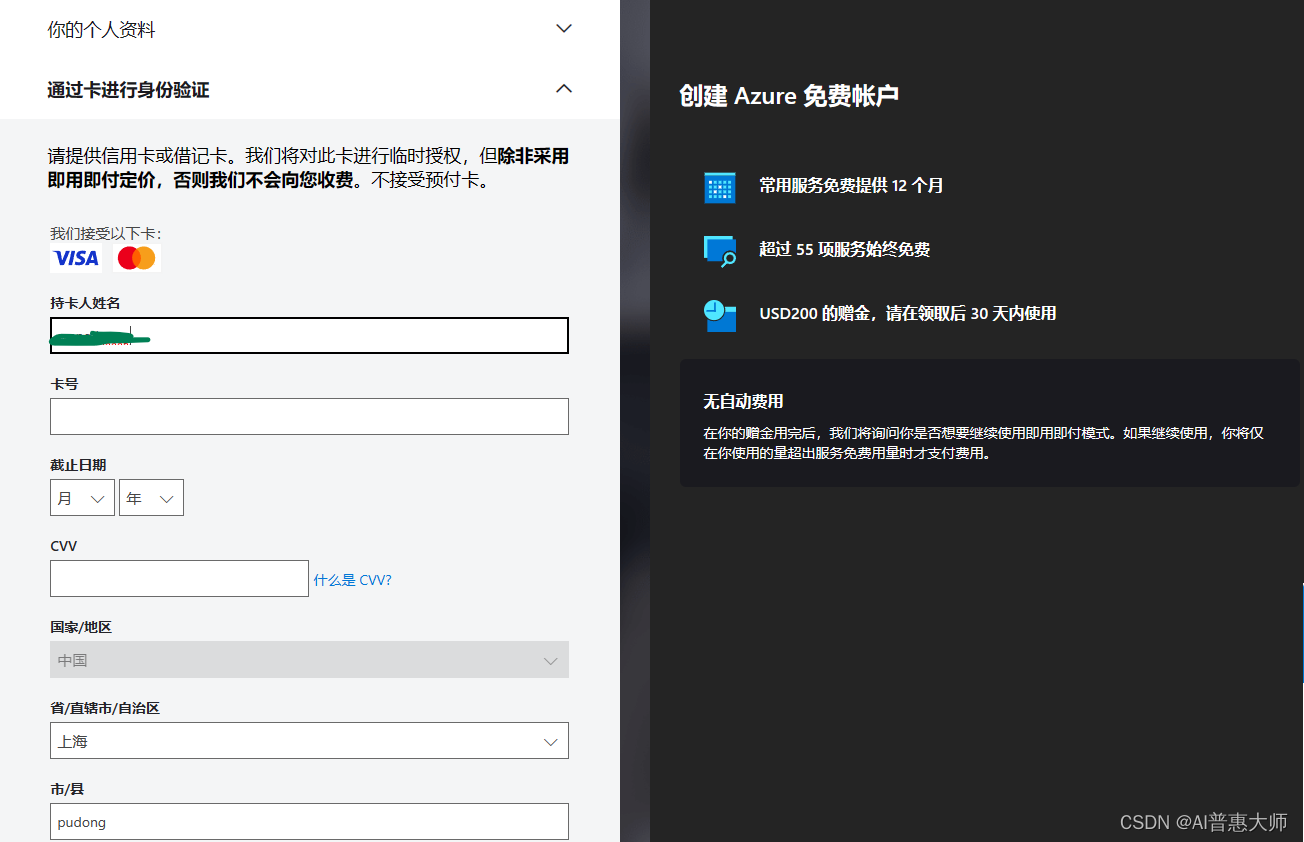The image size is (1304, 842).
Task: Click the 无自动费用 info panel
Action: 989,424
